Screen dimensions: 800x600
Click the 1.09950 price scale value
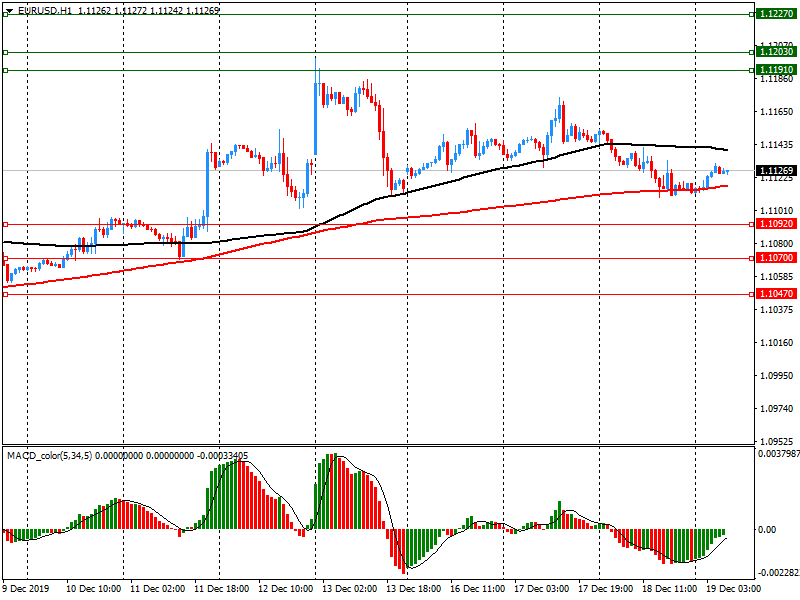pos(777,376)
